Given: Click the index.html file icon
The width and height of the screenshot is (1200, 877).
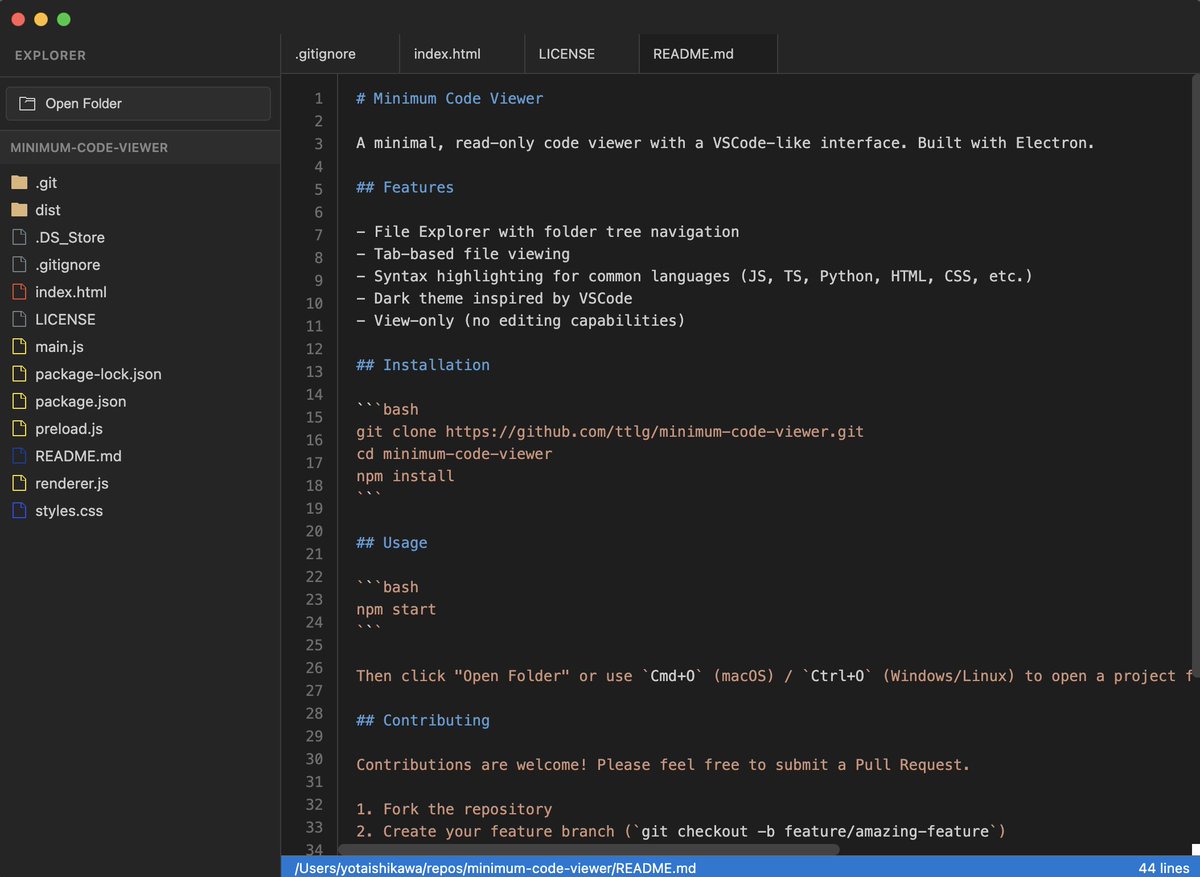Looking at the screenshot, I should 20,291.
